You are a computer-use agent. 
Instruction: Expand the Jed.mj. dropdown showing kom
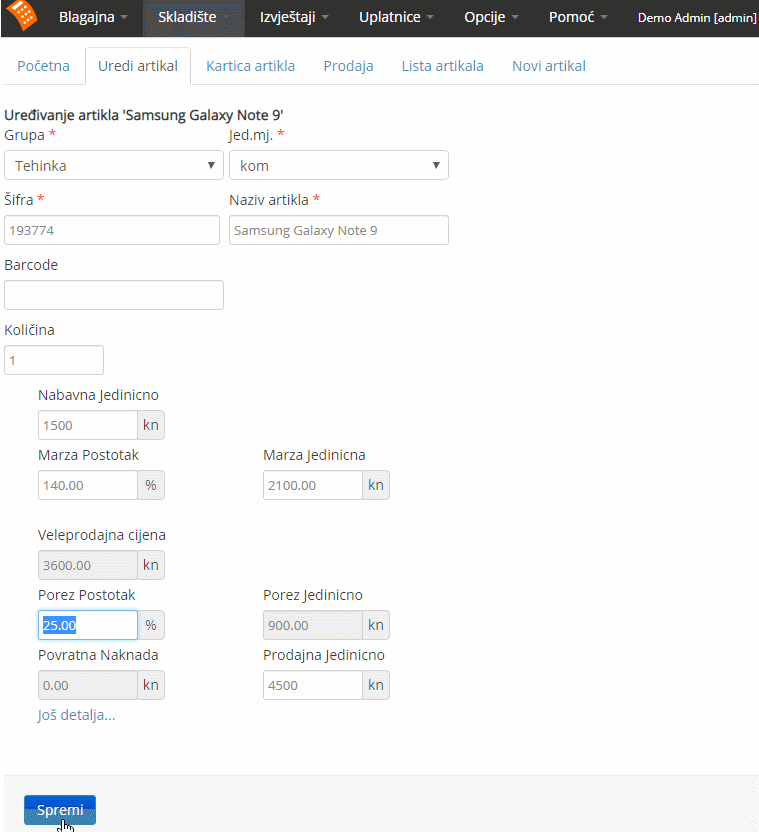tap(339, 166)
